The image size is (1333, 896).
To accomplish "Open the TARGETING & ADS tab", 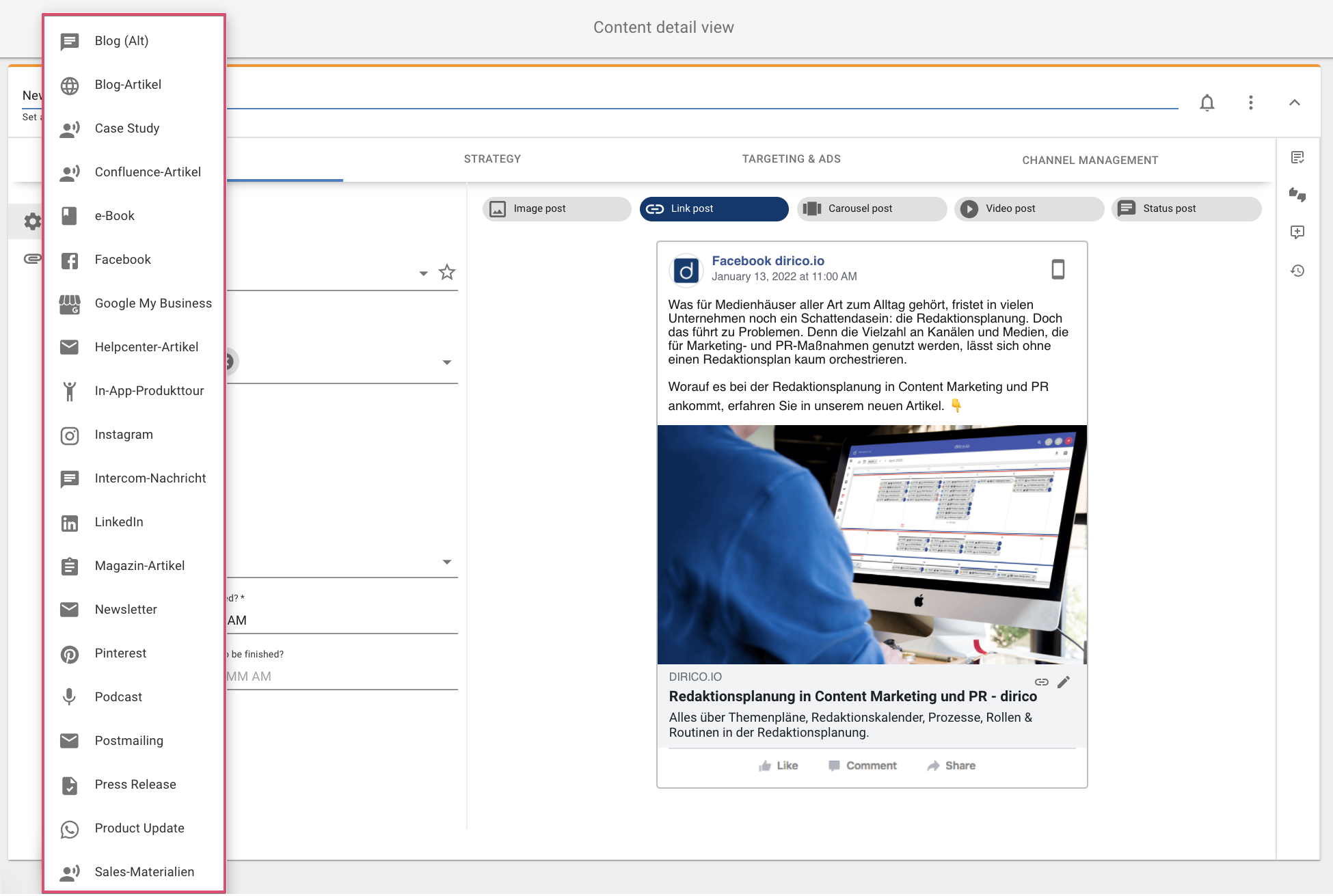I will click(x=792, y=159).
